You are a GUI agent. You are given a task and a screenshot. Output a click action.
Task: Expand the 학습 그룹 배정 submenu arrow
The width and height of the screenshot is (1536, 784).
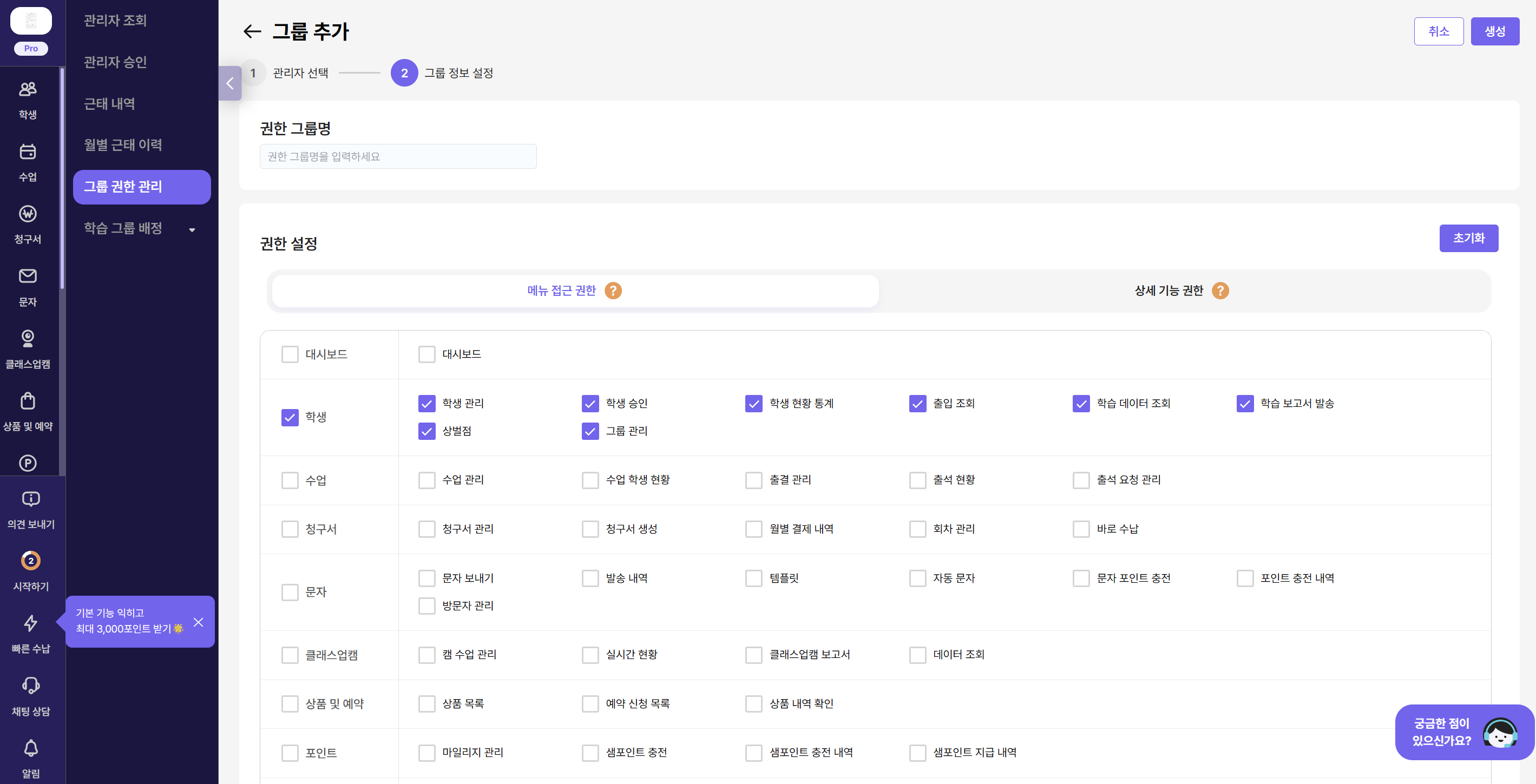pos(192,230)
